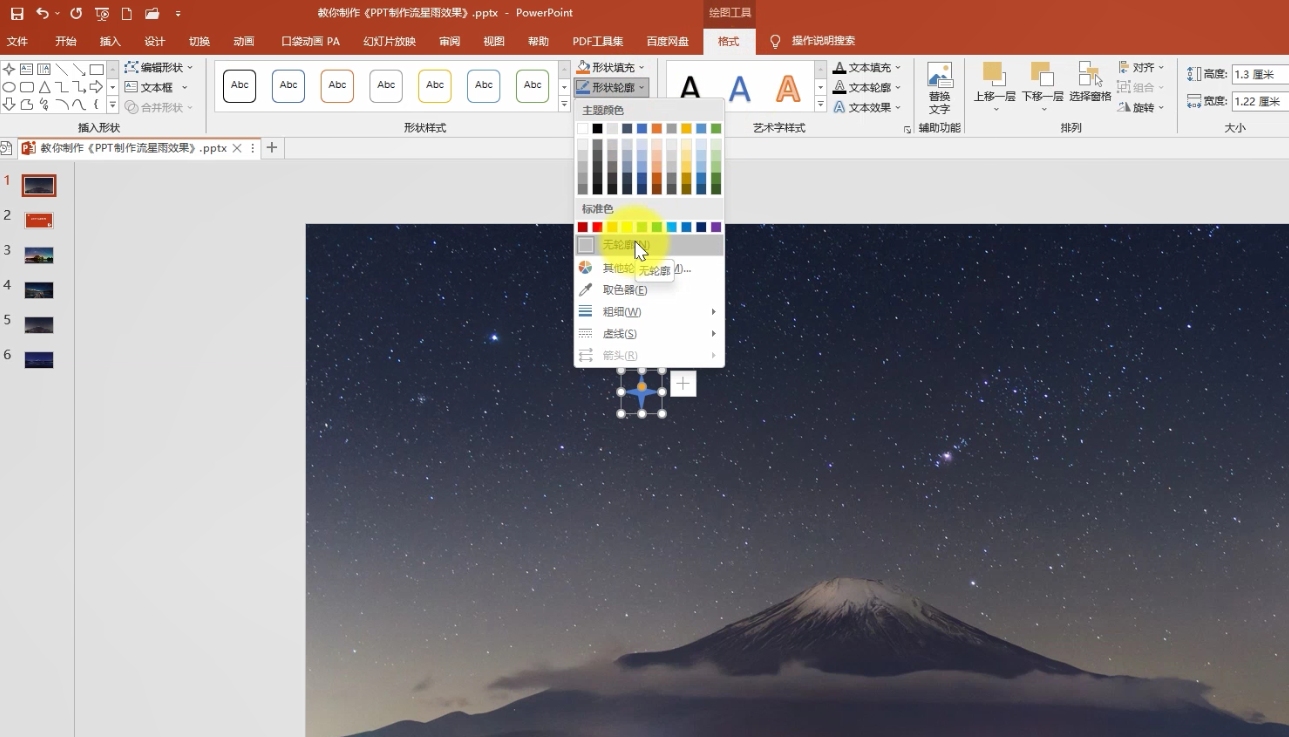Pick the white theme color swatch
This screenshot has width=1289, height=737.
pyautogui.click(x=583, y=128)
